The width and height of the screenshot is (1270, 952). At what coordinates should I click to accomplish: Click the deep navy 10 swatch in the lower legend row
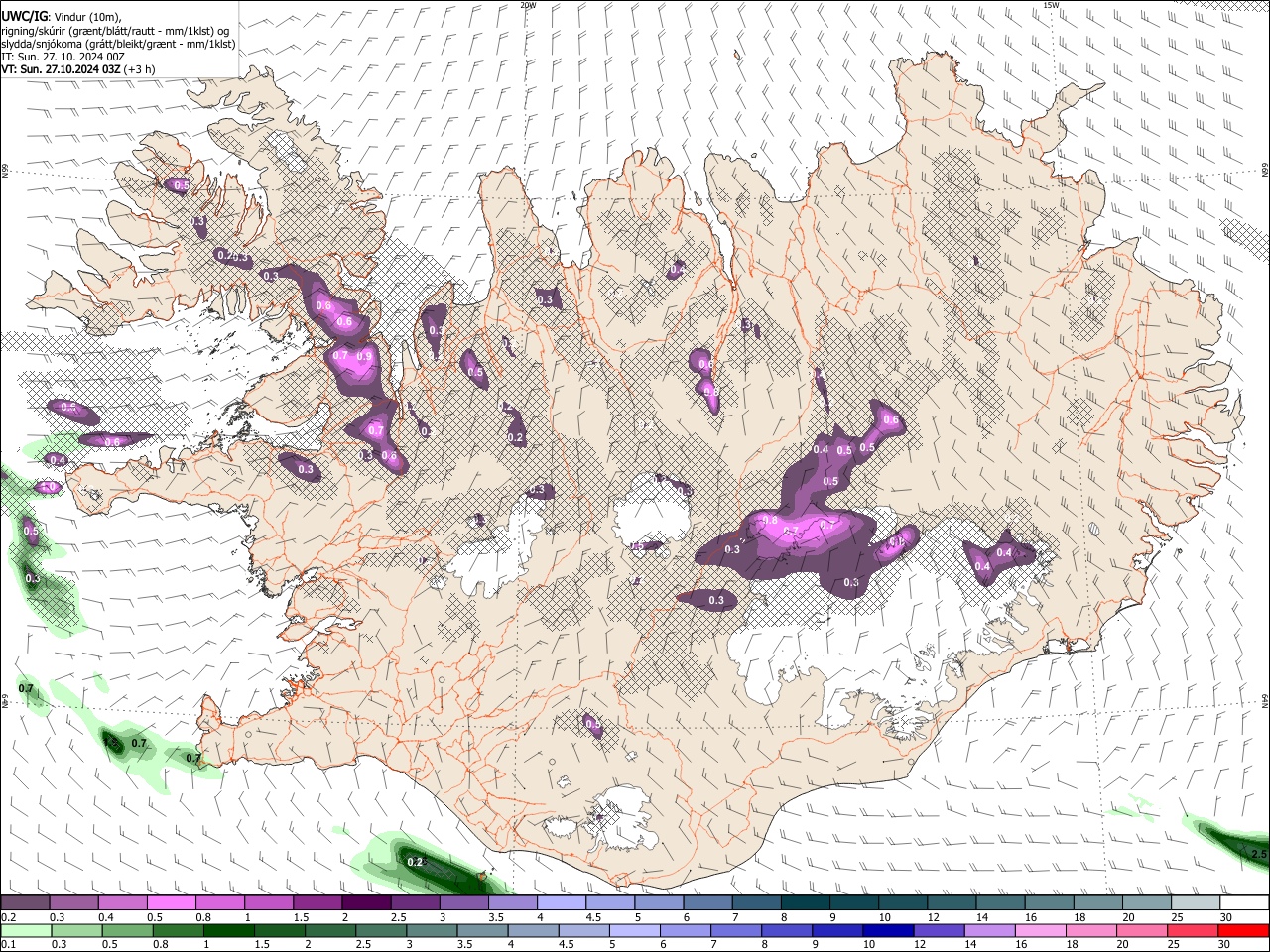(x=888, y=930)
